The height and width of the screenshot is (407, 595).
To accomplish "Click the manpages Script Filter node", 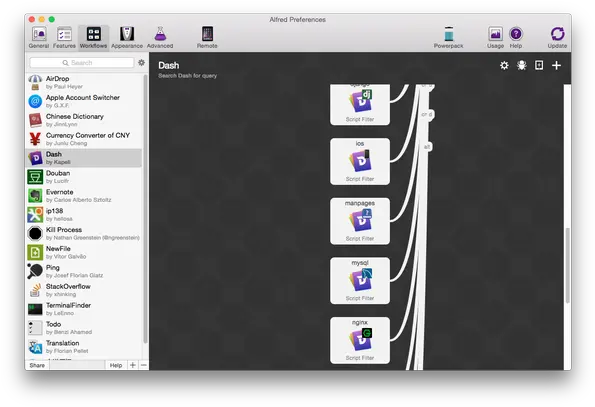I will (x=360, y=221).
